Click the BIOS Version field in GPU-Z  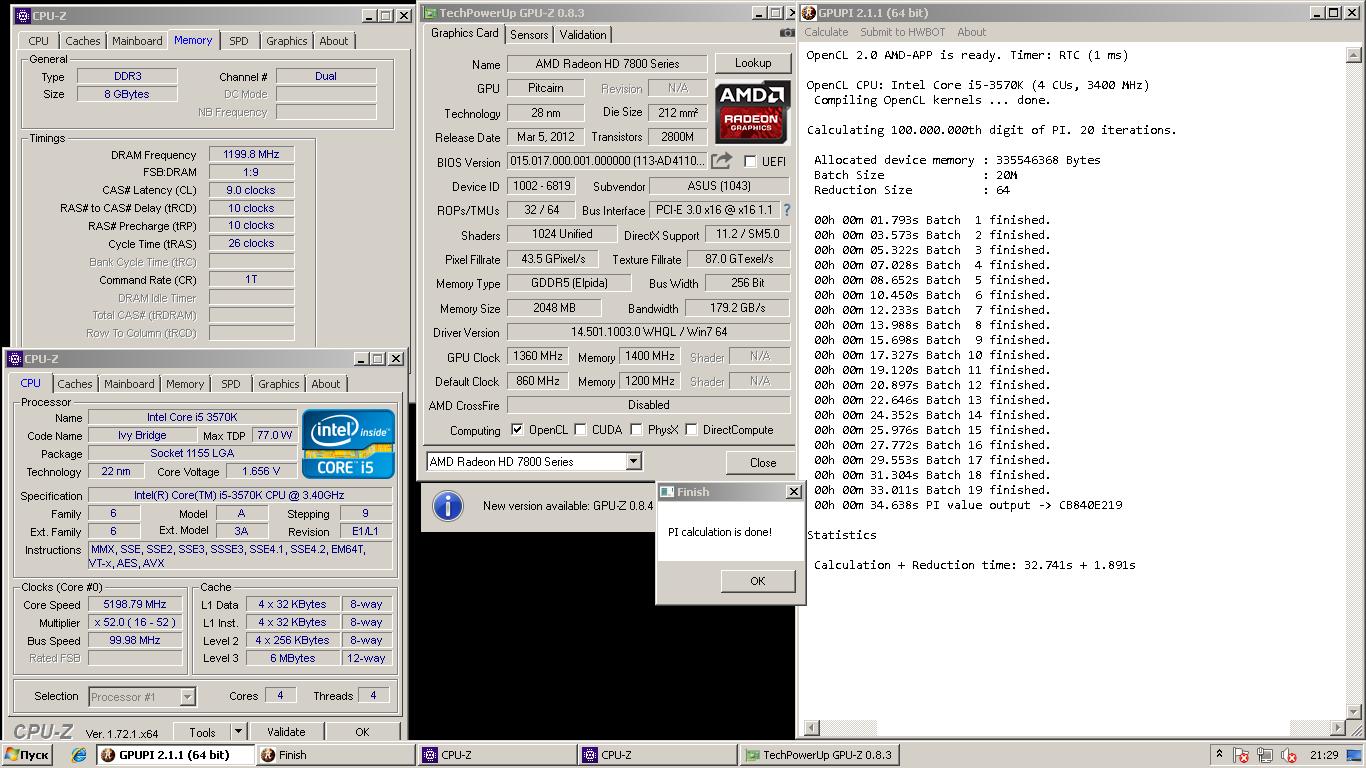point(607,161)
